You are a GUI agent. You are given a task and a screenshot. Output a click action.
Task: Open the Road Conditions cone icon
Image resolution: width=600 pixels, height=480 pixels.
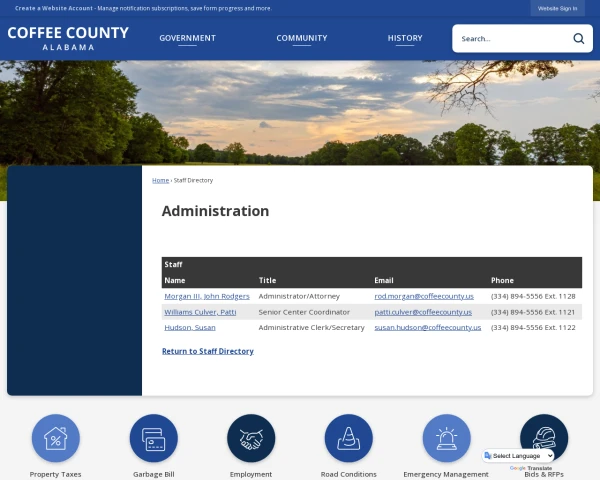tap(348, 438)
